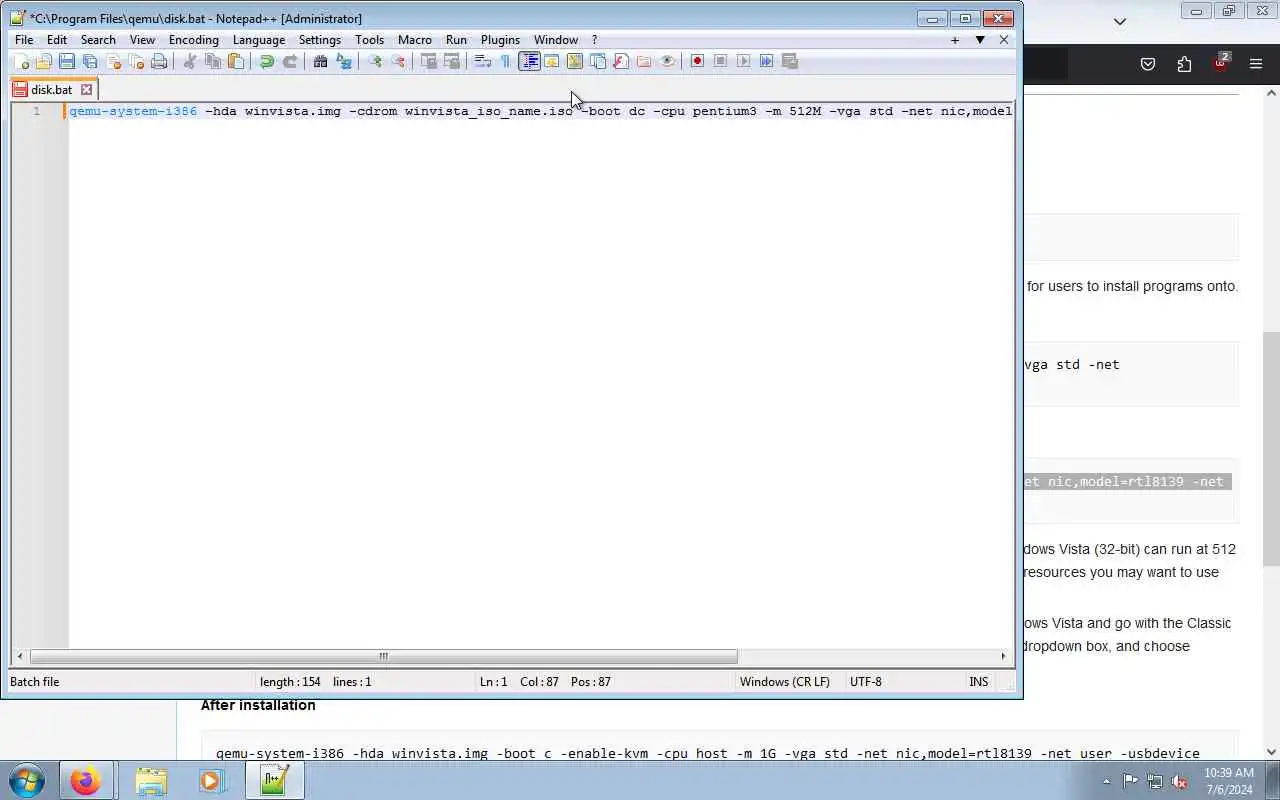Open Find with the binoculars icon
1280x800 pixels.
(321, 61)
